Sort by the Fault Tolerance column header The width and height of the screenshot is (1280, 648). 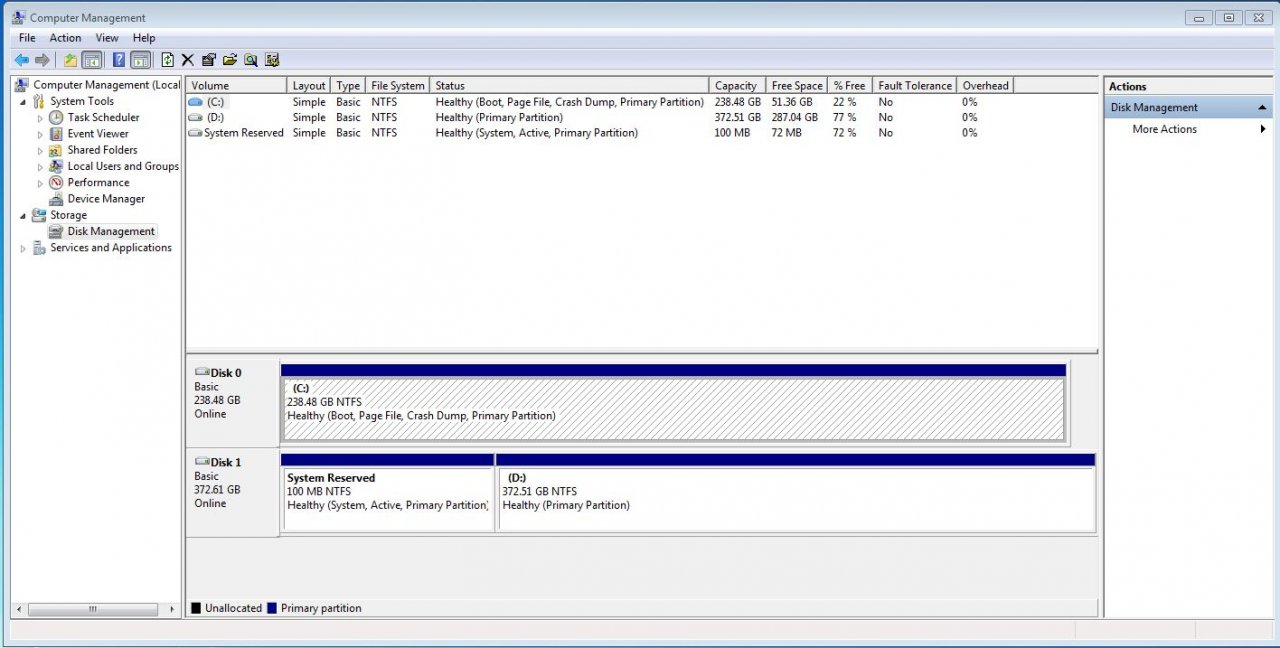(915, 86)
